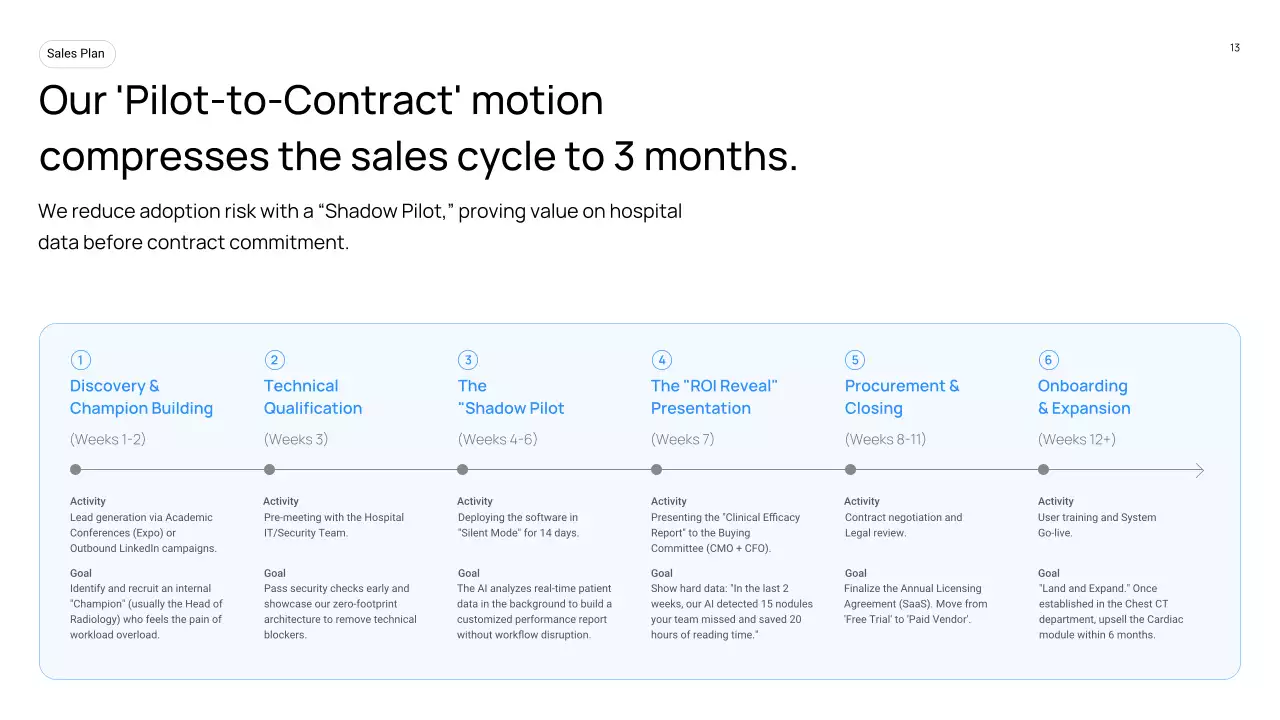The height and width of the screenshot is (720, 1280).
Task: Click the Technical Qualification heading
Action: tap(313, 397)
